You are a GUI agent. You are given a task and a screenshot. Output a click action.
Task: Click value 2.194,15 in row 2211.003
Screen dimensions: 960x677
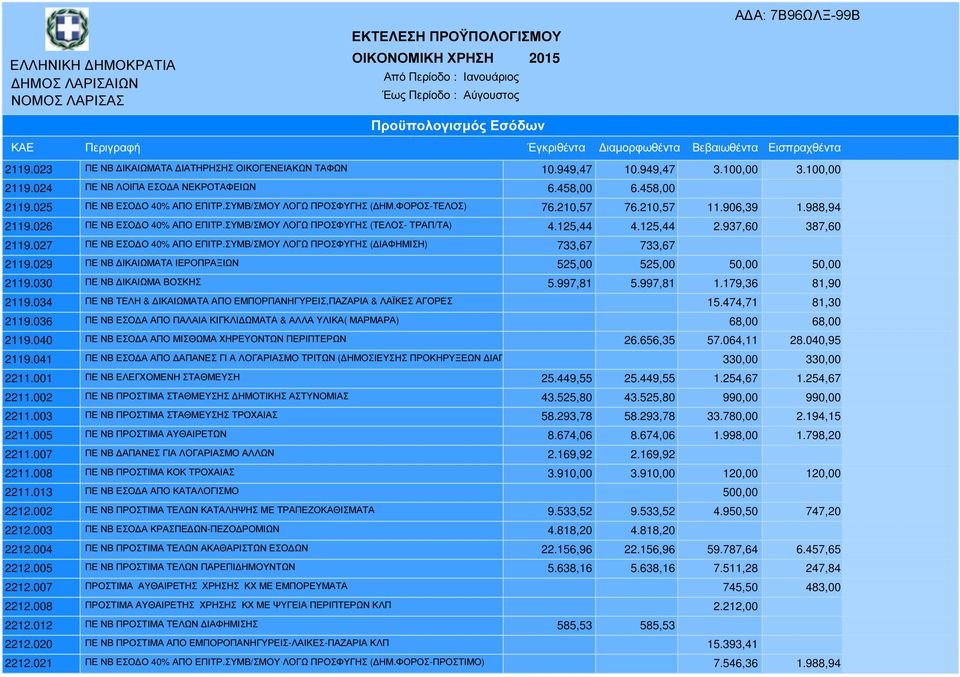818,416
